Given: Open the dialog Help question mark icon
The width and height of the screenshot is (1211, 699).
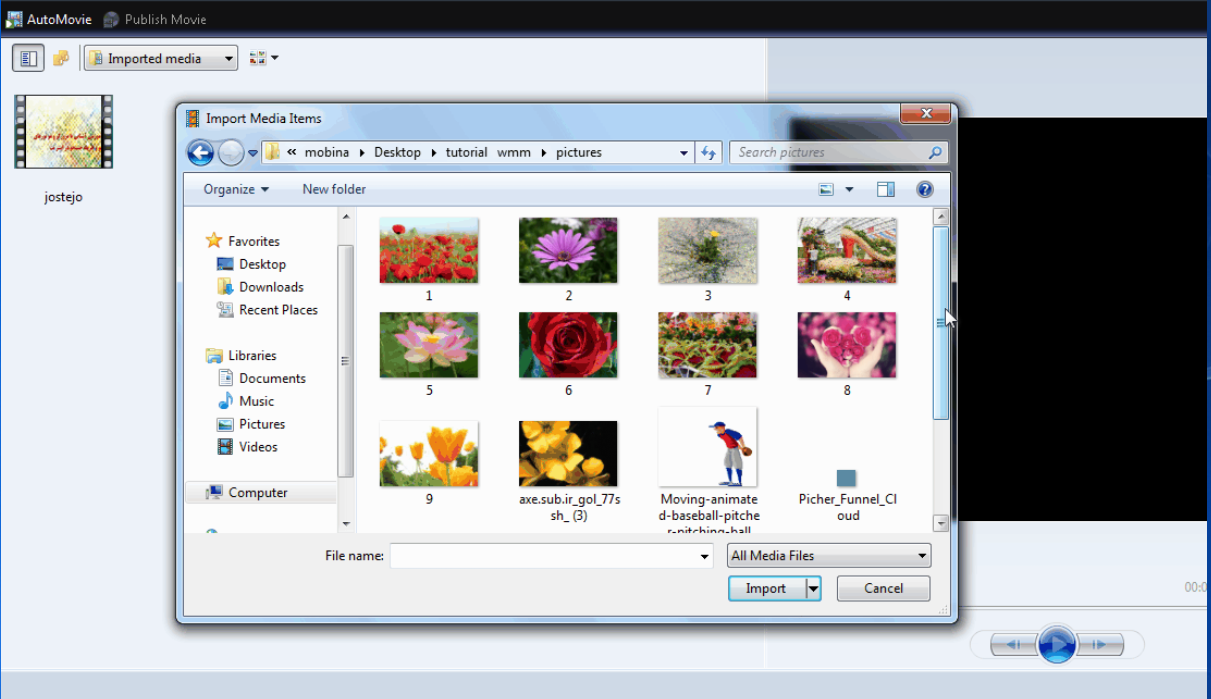Looking at the screenshot, I should coord(924,189).
